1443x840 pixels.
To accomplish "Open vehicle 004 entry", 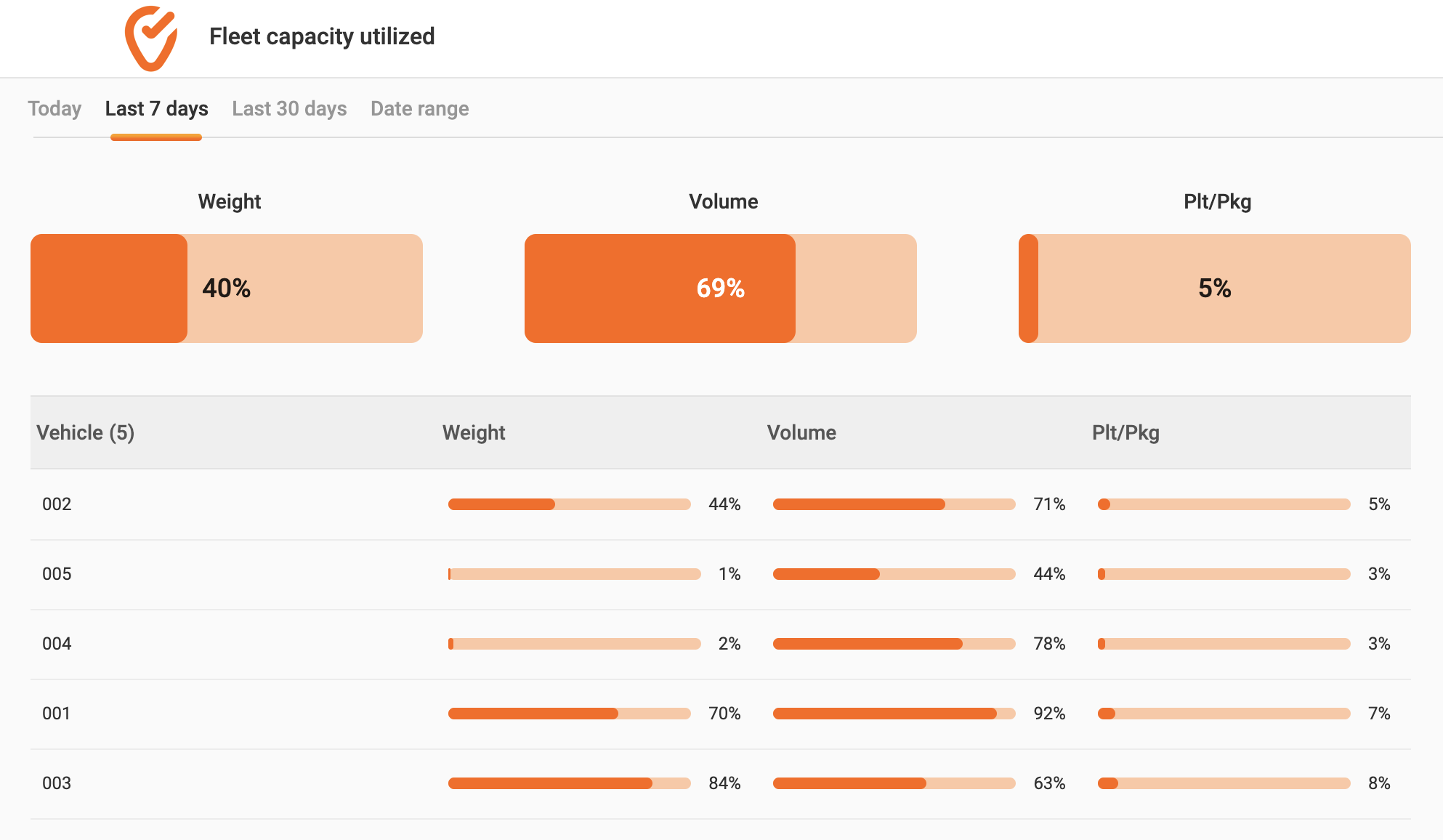I will point(721,644).
